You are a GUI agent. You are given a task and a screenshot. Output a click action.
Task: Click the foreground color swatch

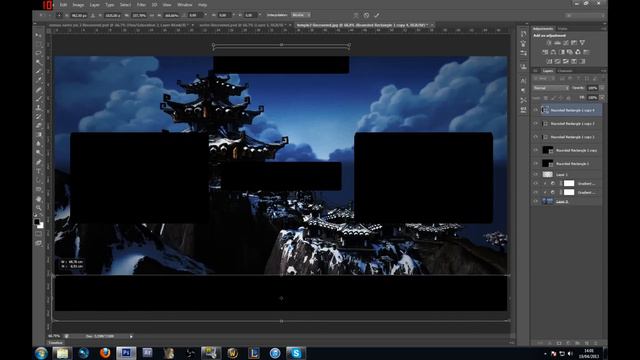click(x=36, y=222)
